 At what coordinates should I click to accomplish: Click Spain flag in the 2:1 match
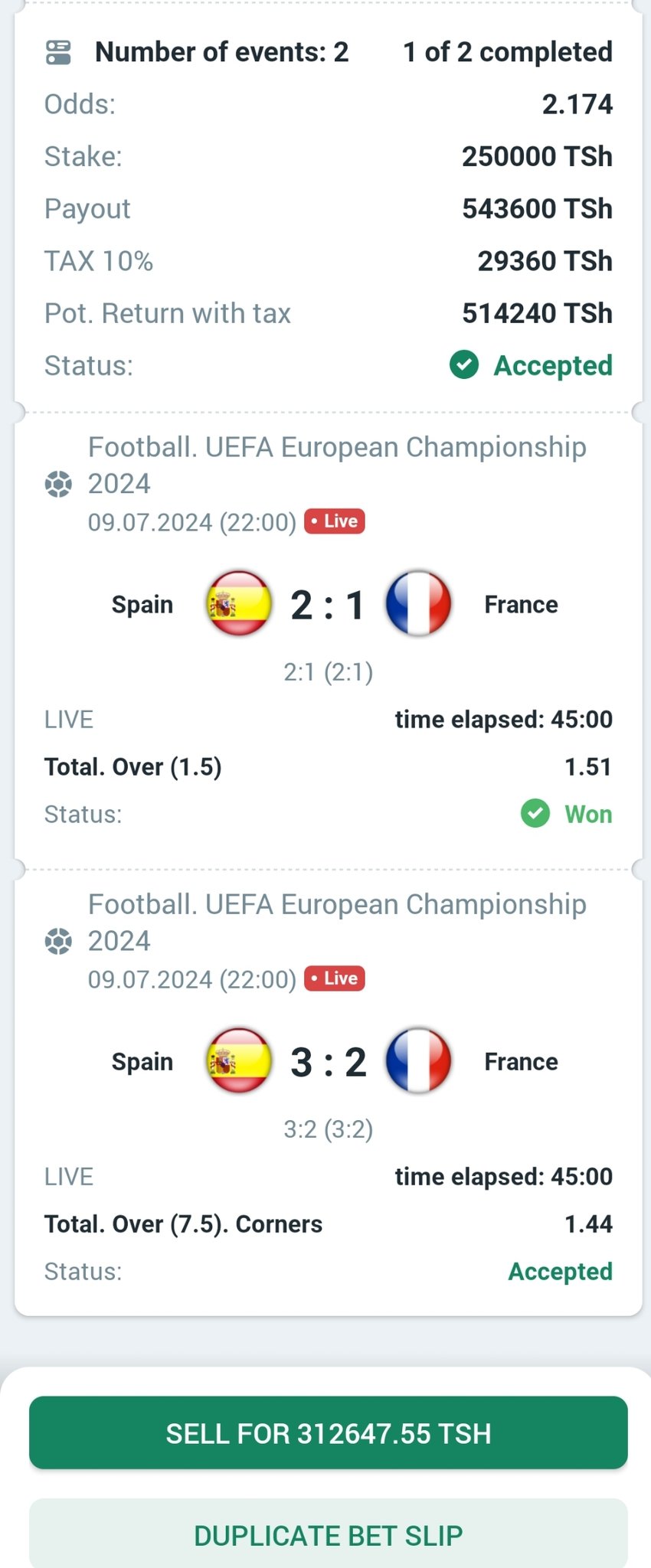point(239,603)
